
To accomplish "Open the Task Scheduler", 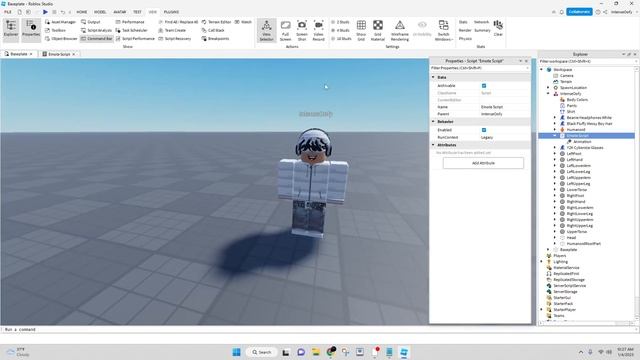I will [x=131, y=30].
